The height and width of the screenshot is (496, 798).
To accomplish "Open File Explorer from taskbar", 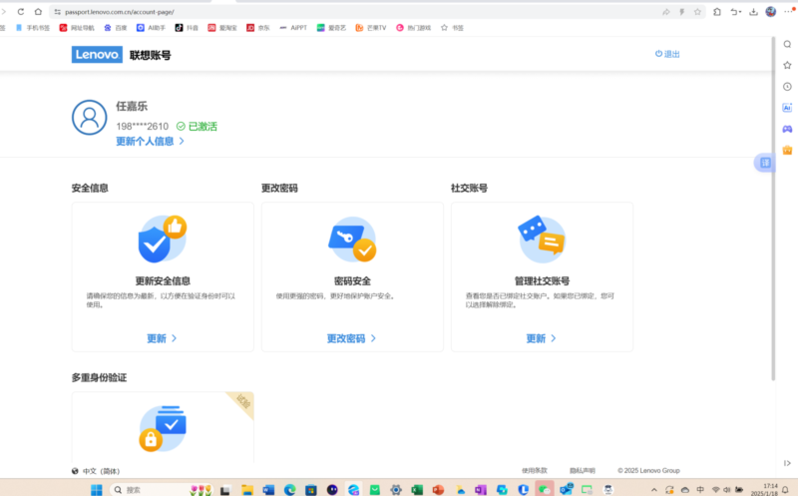I will pos(247,490).
